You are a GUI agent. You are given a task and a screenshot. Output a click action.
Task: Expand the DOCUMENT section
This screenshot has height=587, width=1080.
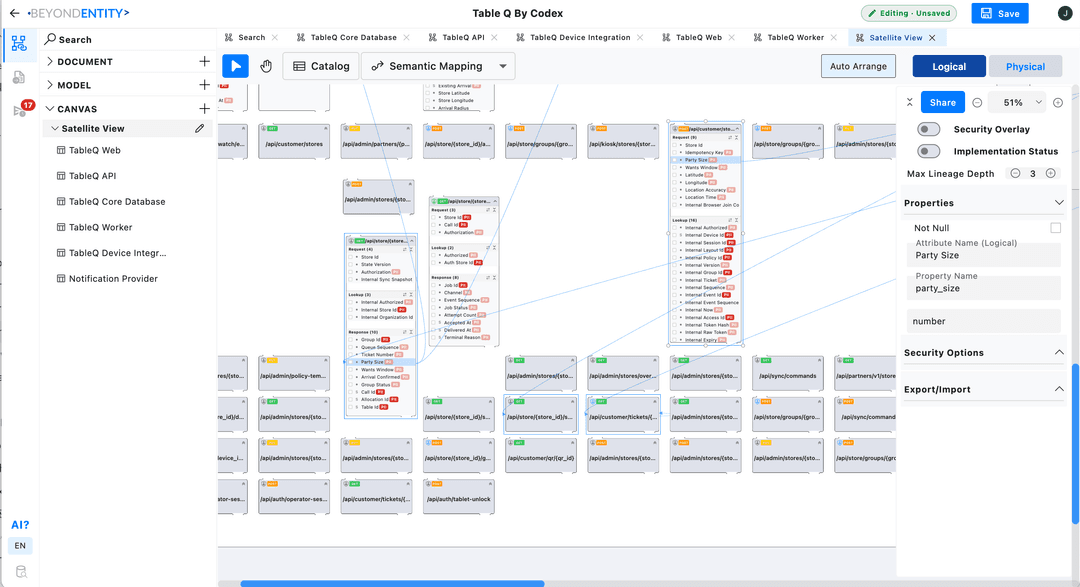(x=50, y=61)
